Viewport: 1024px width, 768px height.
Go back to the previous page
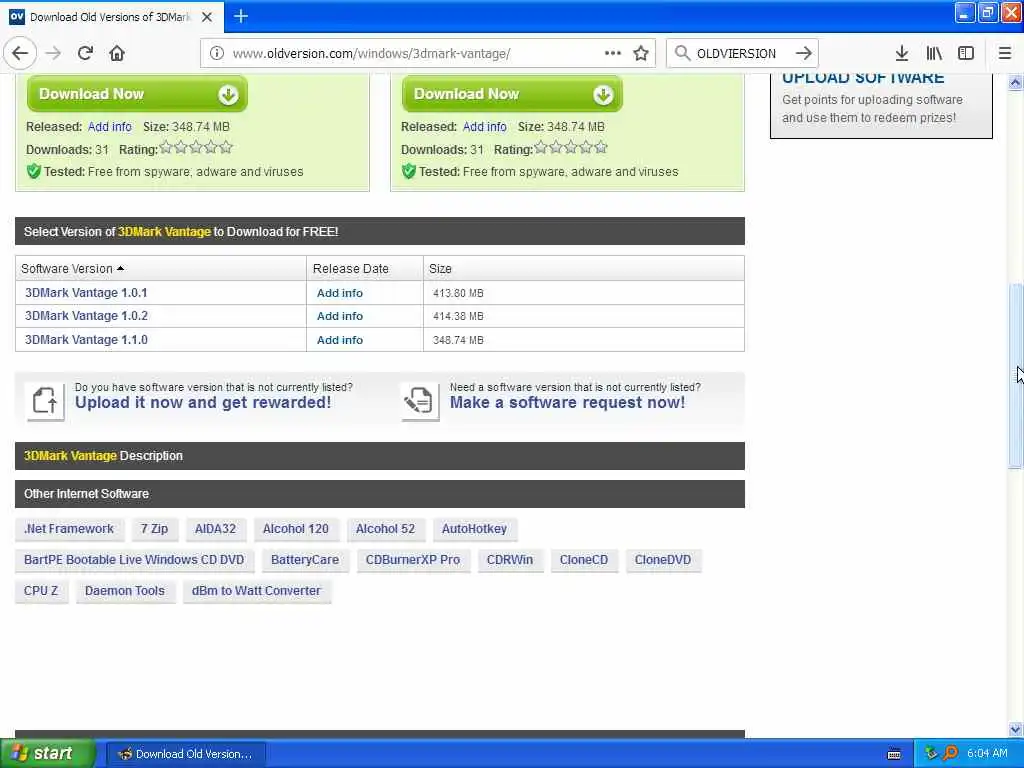(20, 54)
